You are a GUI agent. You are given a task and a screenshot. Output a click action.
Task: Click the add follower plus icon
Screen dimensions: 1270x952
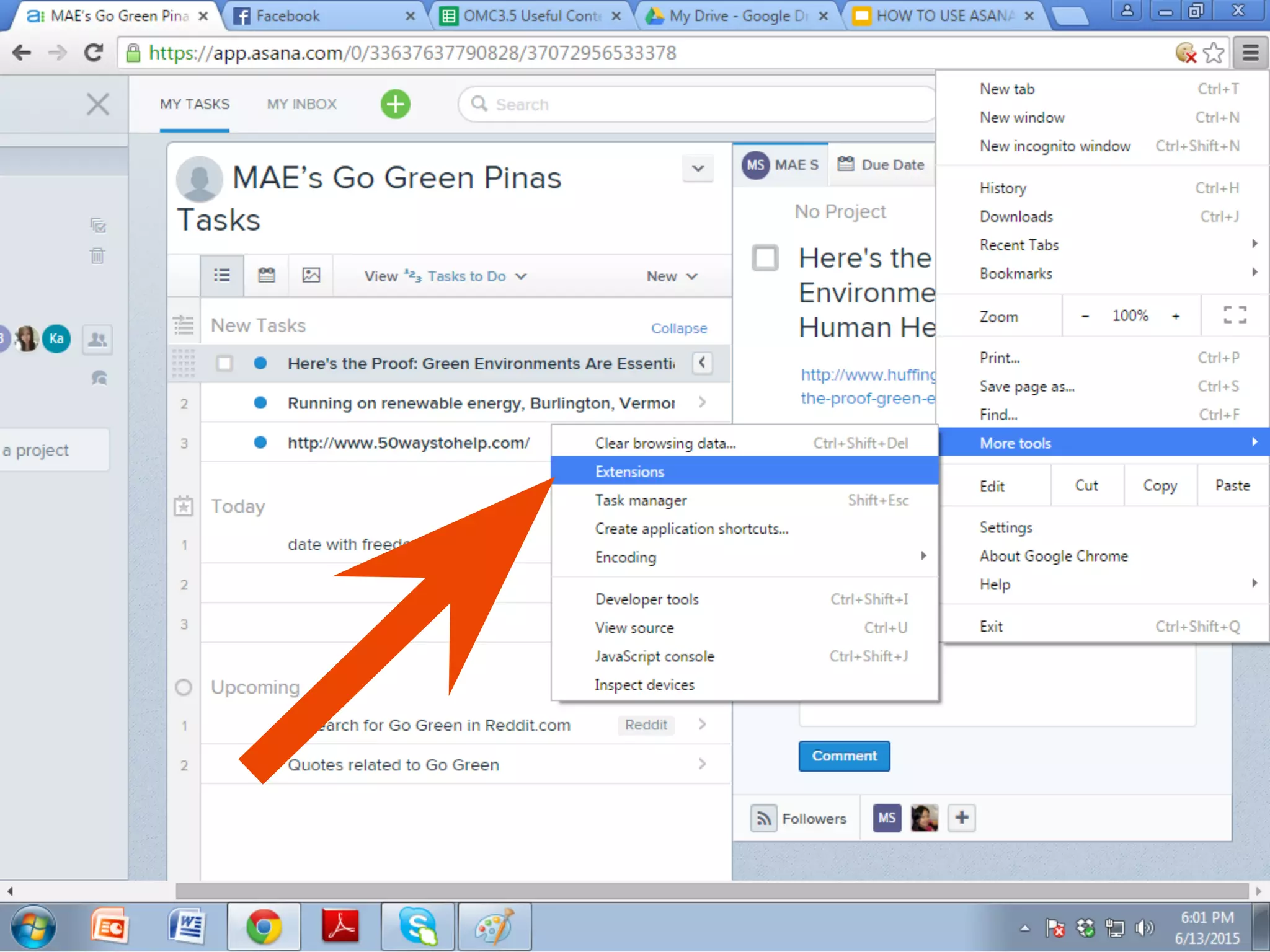[961, 818]
